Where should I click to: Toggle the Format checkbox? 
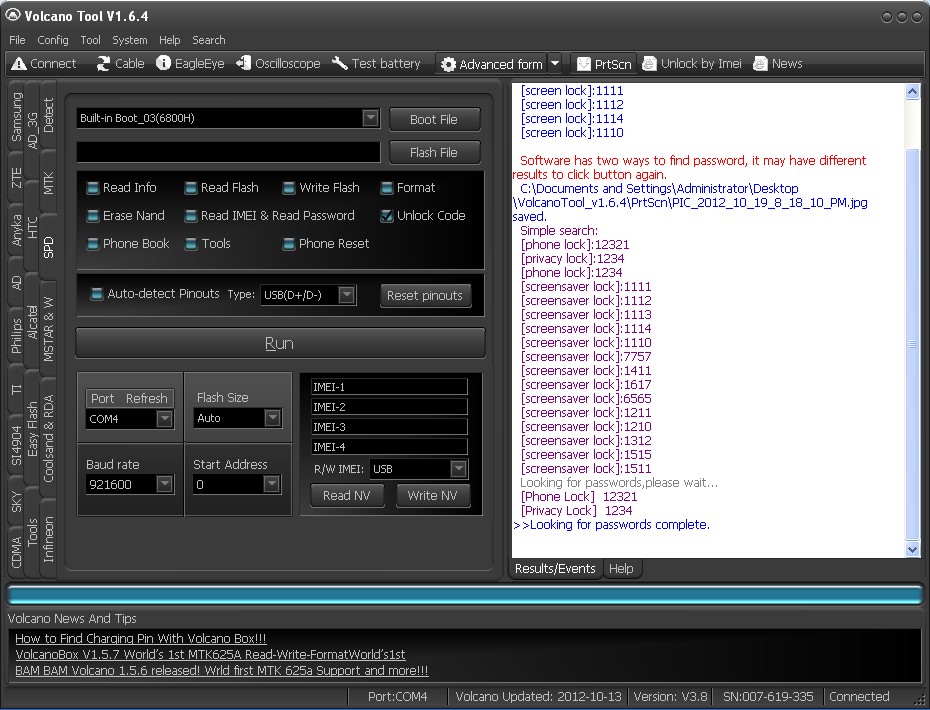387,188
